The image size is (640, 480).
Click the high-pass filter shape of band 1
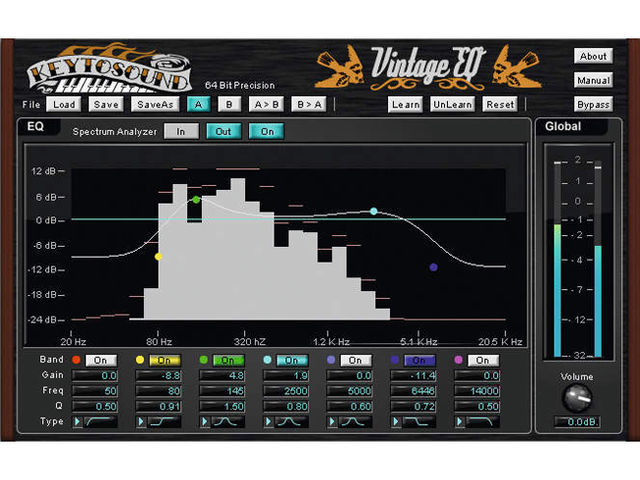coord(100,421)
